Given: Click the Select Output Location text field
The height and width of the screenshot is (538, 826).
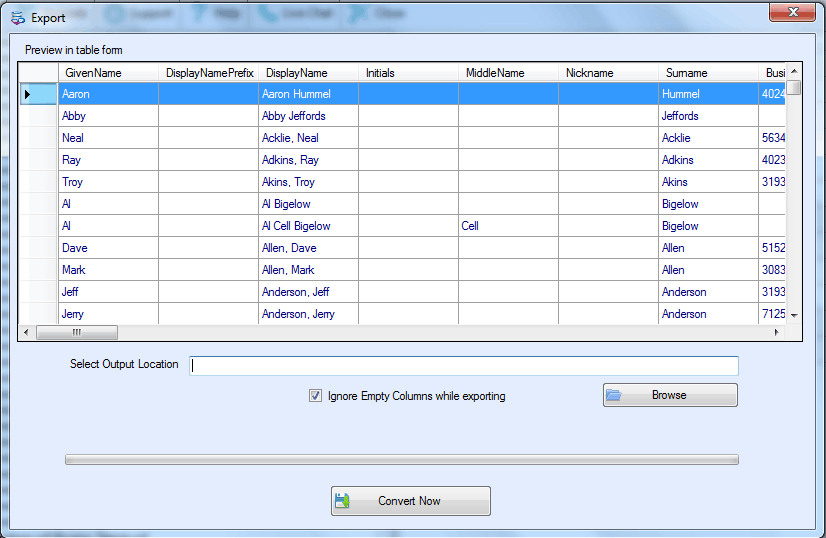Looking at the screenshot, I should click(x=464, y=366).
